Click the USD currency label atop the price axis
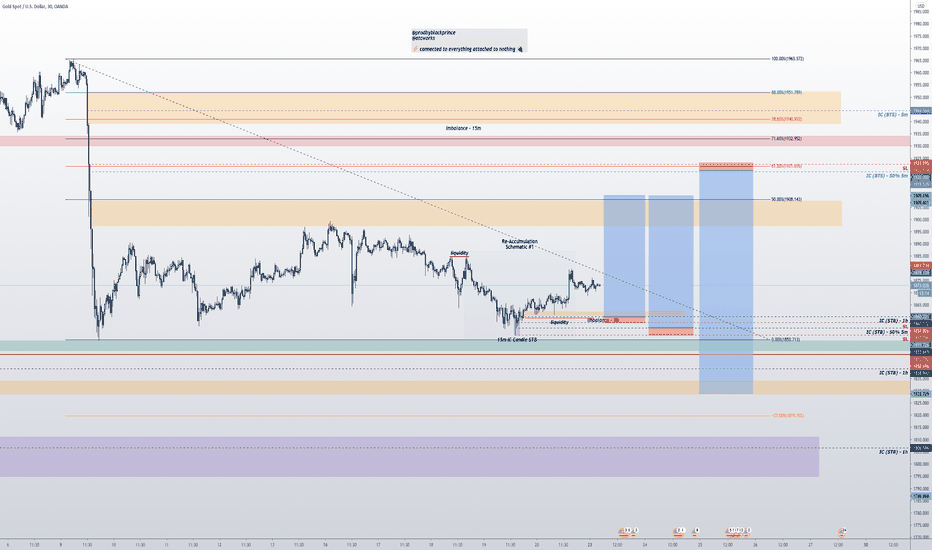The image size is (932, 550). click(921, 6)
